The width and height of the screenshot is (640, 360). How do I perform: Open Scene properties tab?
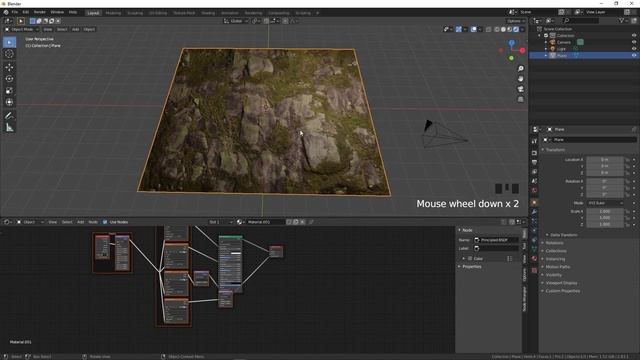534,181
